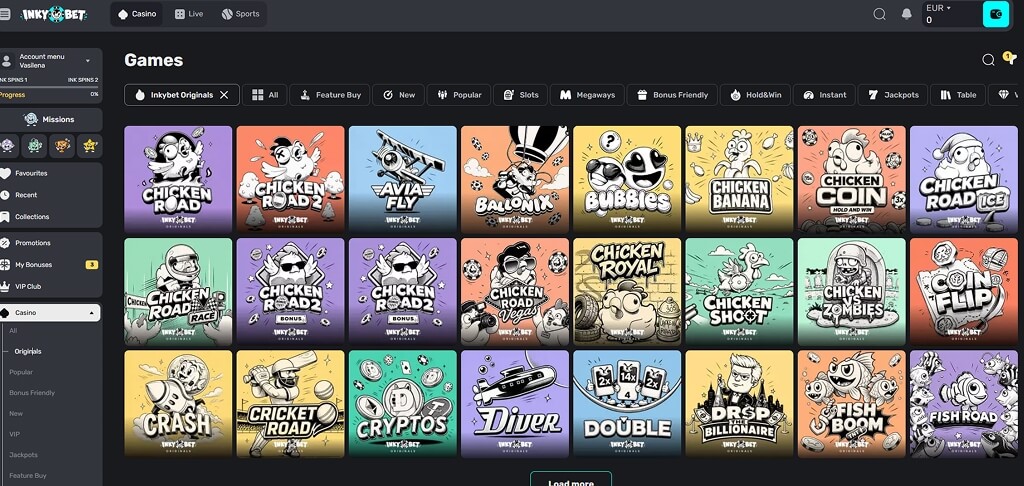Select the Jackpots filter chip
1024x486 pixels.
click(892, 95)
